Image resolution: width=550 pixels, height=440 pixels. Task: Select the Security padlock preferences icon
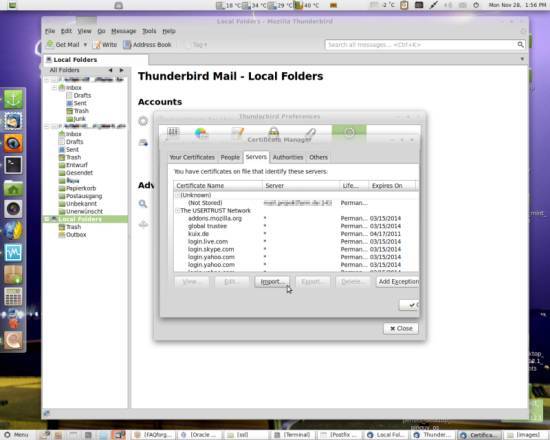274,132
